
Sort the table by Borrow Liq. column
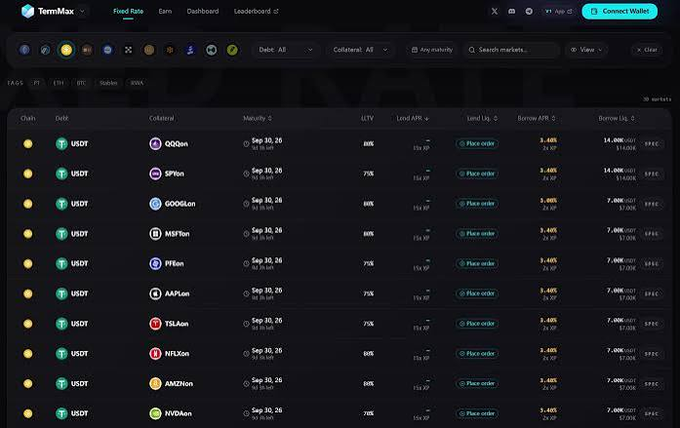pyautogui.click(x=617, y=118)
